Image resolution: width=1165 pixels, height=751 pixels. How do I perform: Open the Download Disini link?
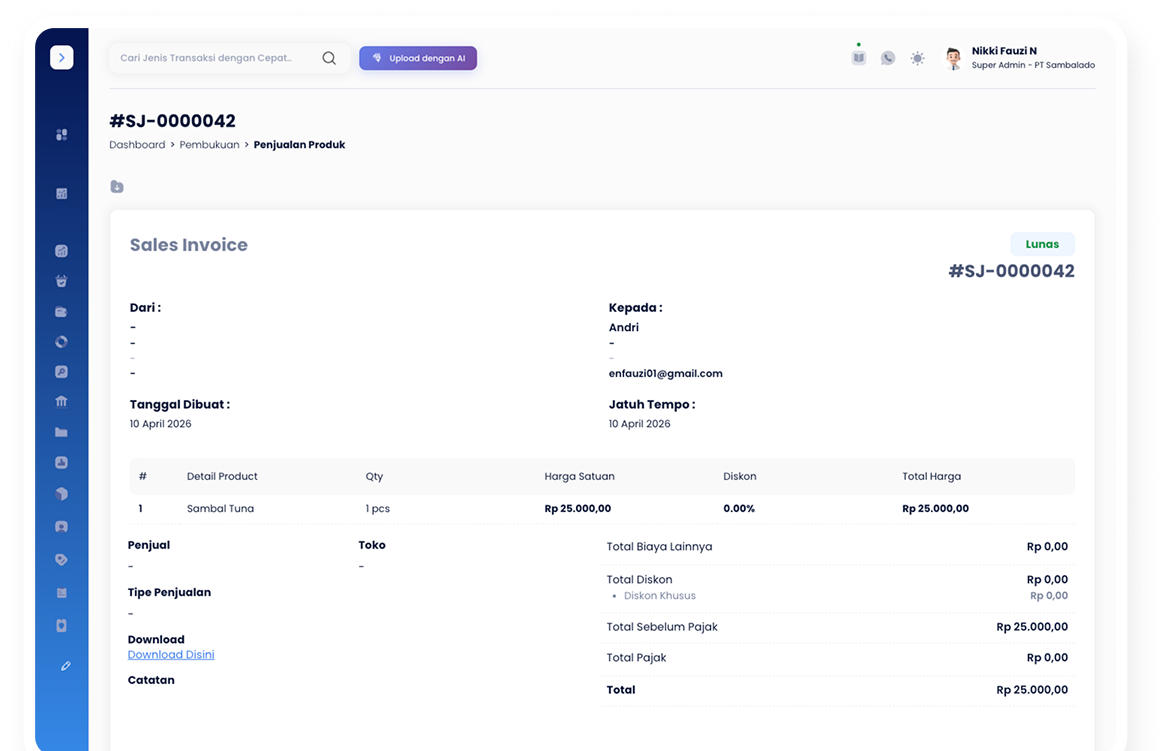click(171, 654)
